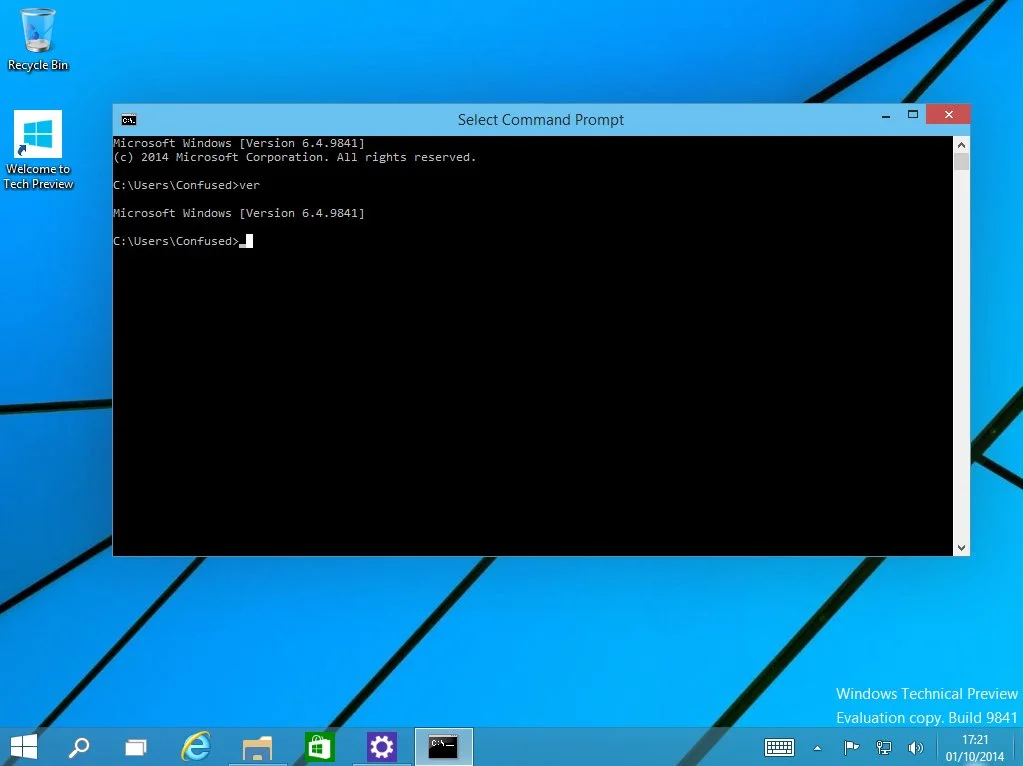Open Task View on the taskbar
Image resolution: width=1024 pixels, height=766 pixels.
136,746
